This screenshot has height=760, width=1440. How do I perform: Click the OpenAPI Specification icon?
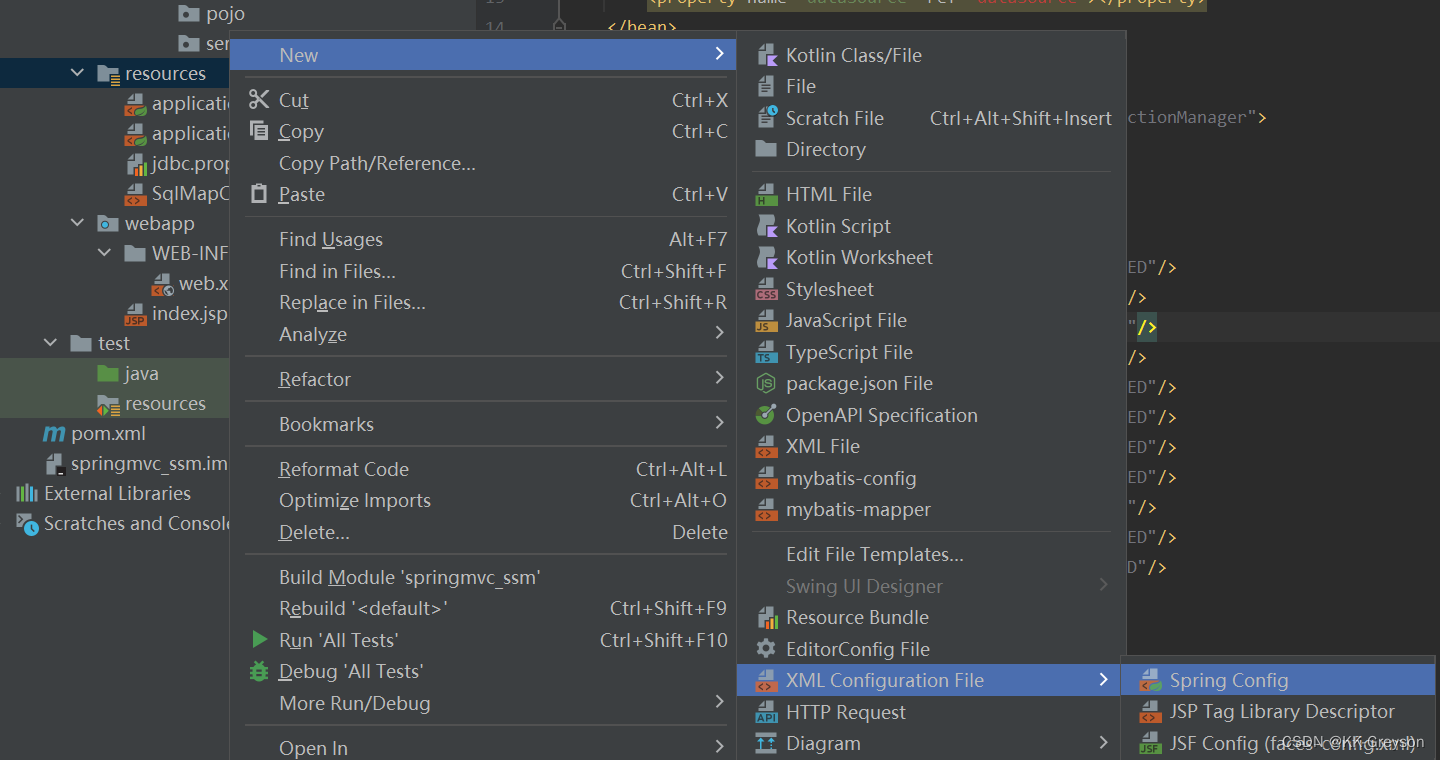point(766,415)
